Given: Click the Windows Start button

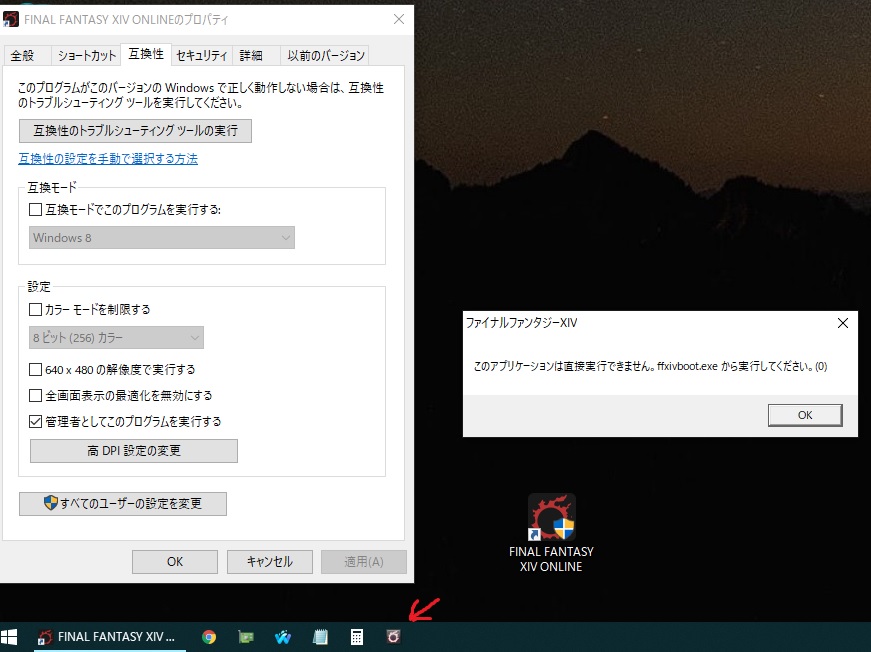Looking at the screenshot, I should click(x=9, y=637).
